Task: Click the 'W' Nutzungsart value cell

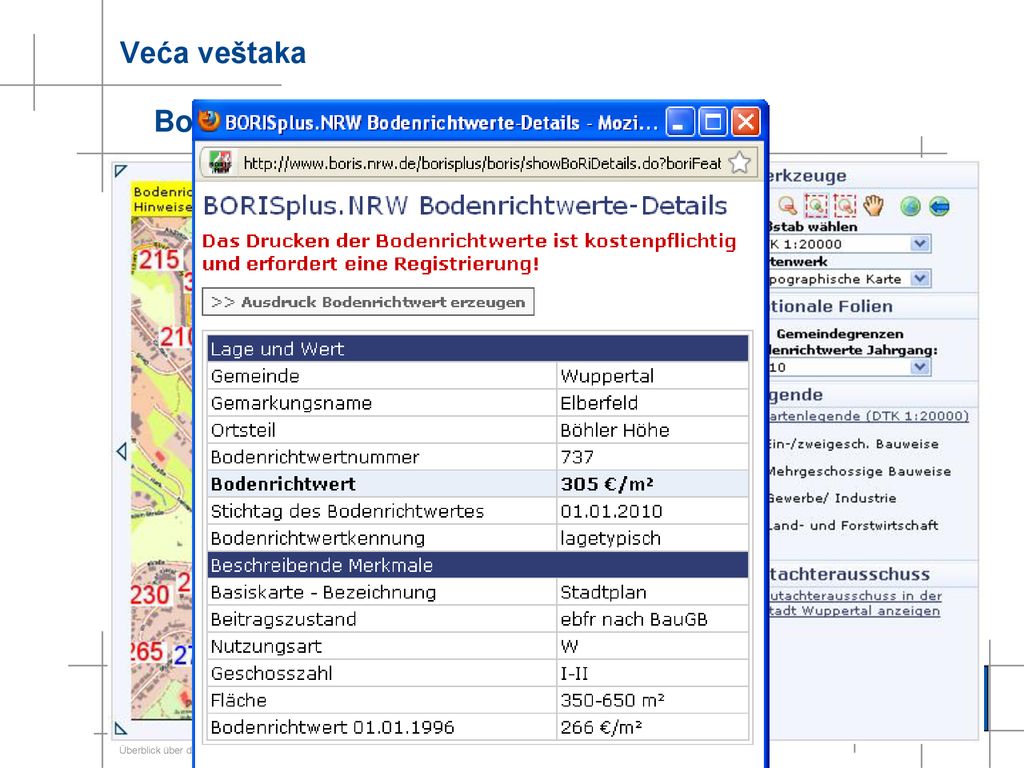Action: tap(652, 646)
